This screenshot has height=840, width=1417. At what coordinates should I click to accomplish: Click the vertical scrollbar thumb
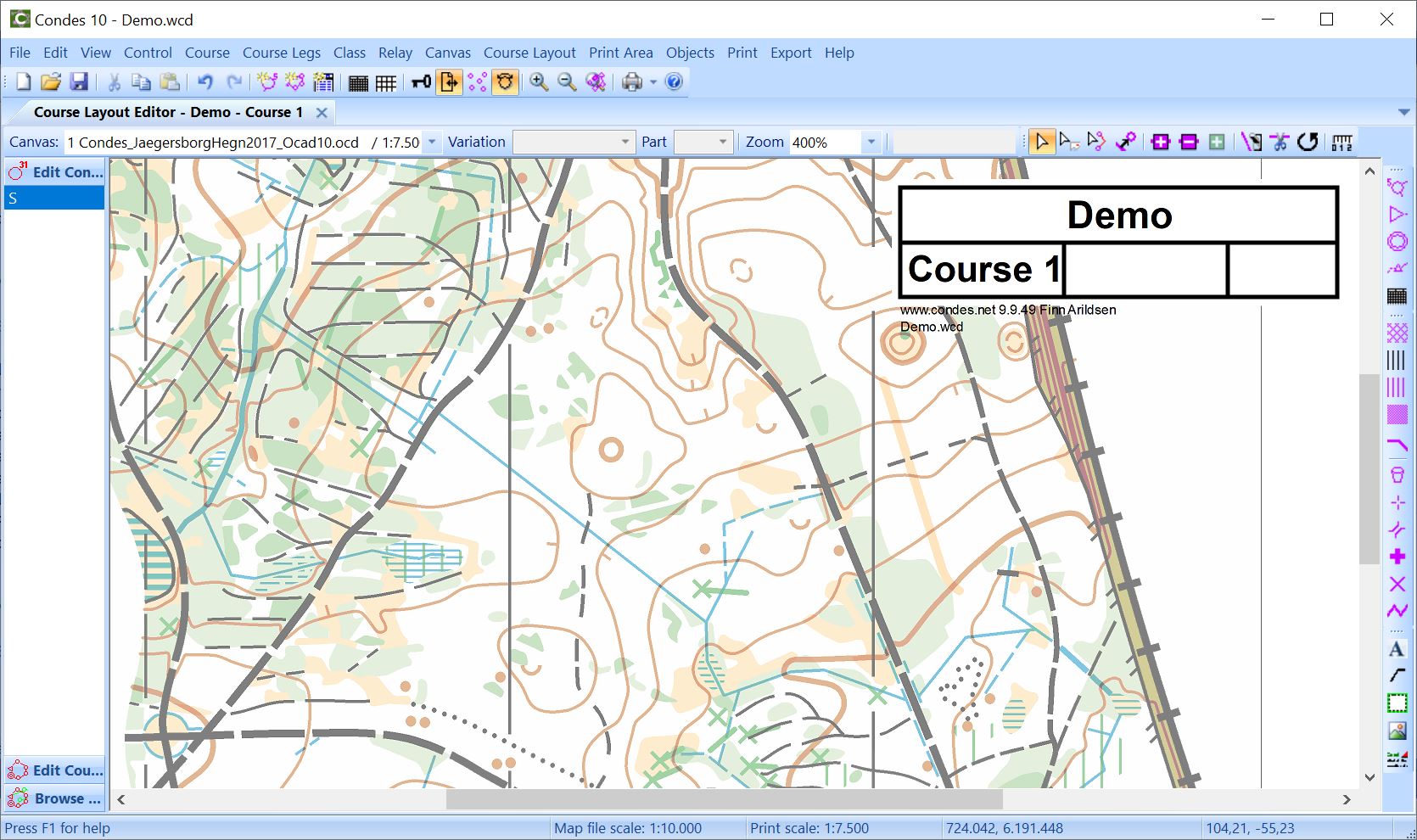1369,469
